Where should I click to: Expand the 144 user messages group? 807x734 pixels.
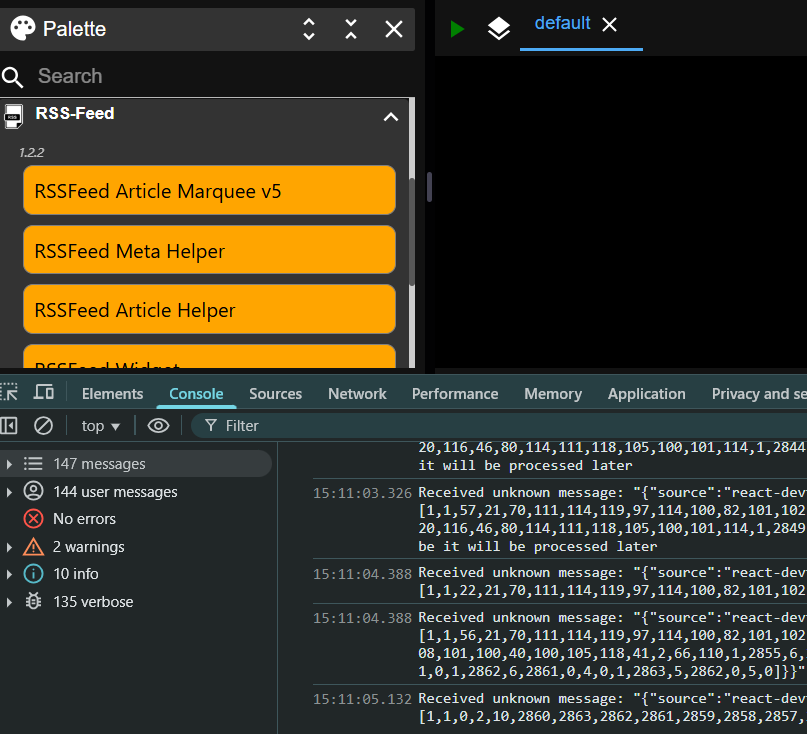point(9,492)
